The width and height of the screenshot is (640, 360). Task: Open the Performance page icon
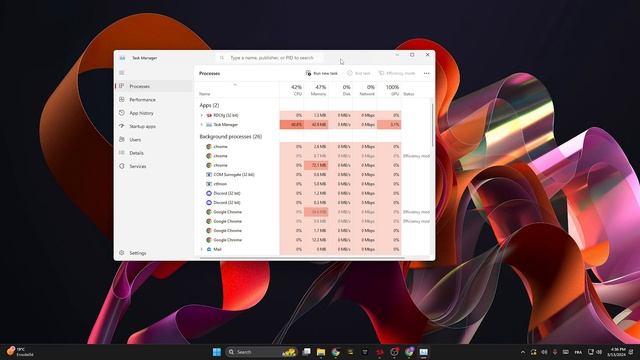(x=122, y=100)
